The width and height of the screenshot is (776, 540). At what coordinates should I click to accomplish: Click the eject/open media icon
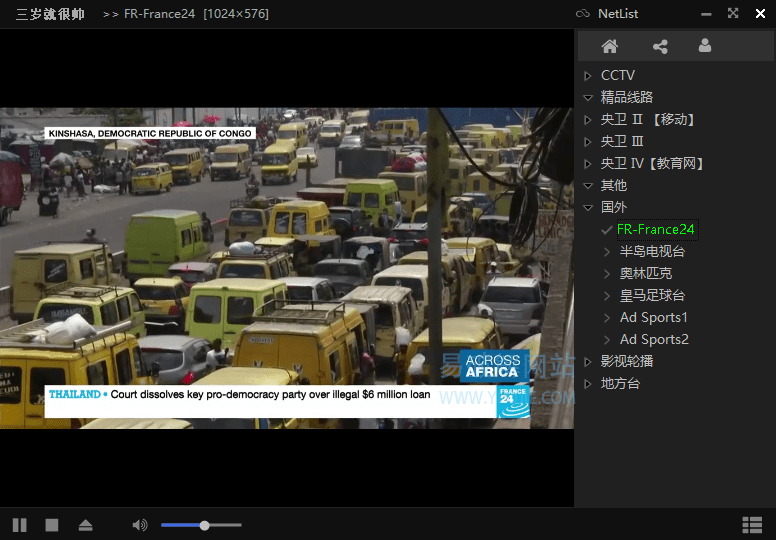[x=85, y=525]
